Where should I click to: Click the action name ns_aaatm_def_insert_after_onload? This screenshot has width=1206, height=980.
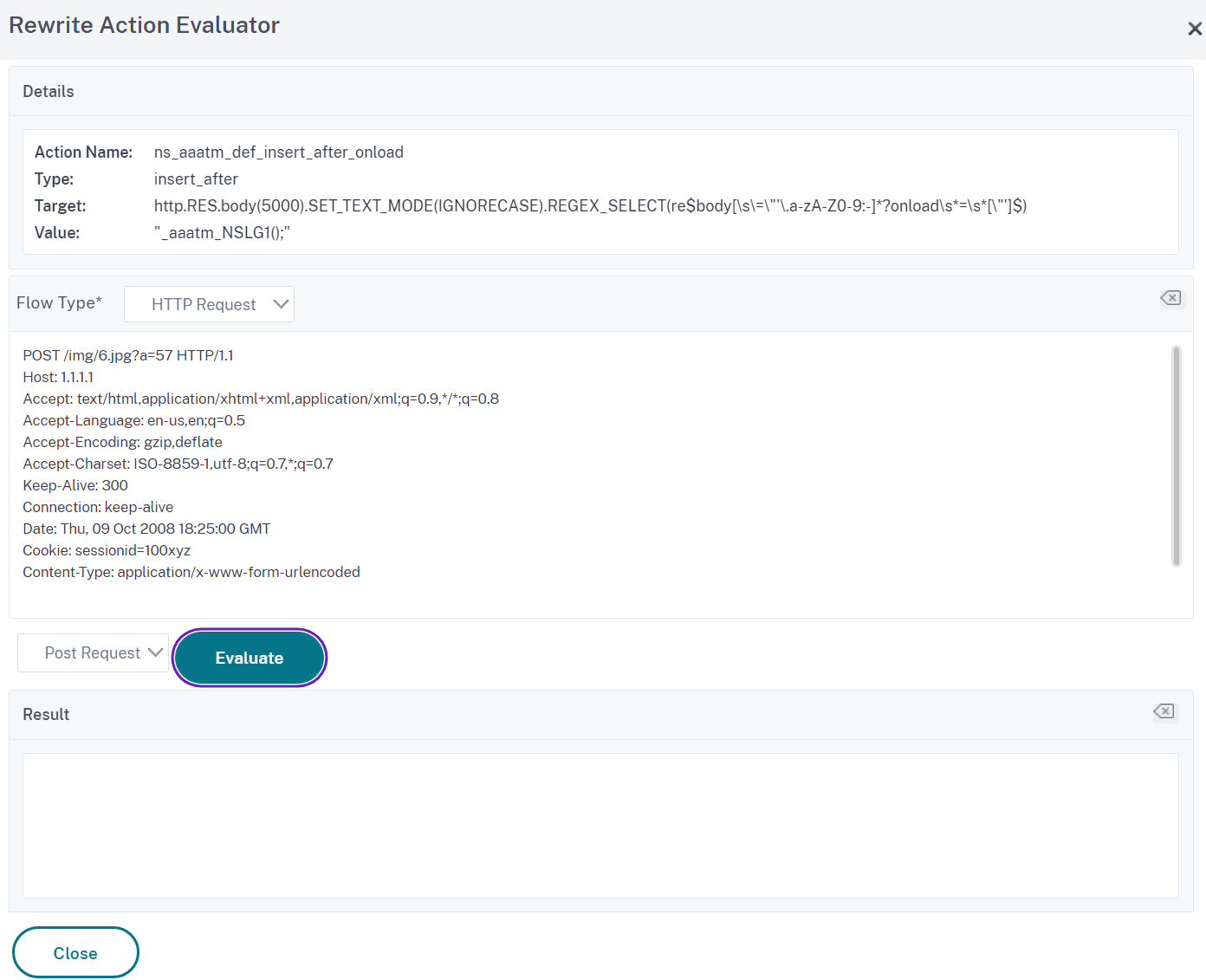pyautogui.click(x=278, y=153)
